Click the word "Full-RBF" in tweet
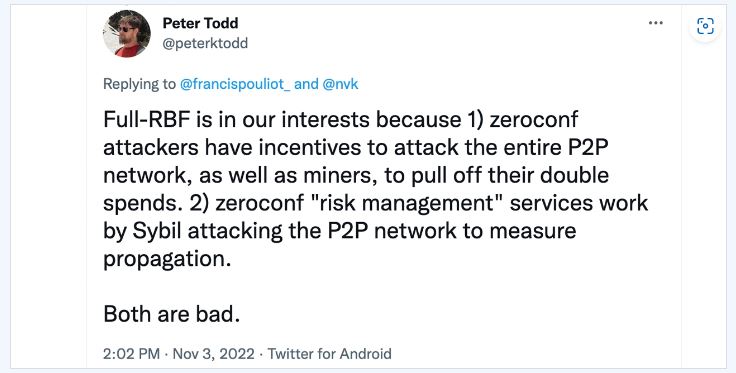 (146, 120)
